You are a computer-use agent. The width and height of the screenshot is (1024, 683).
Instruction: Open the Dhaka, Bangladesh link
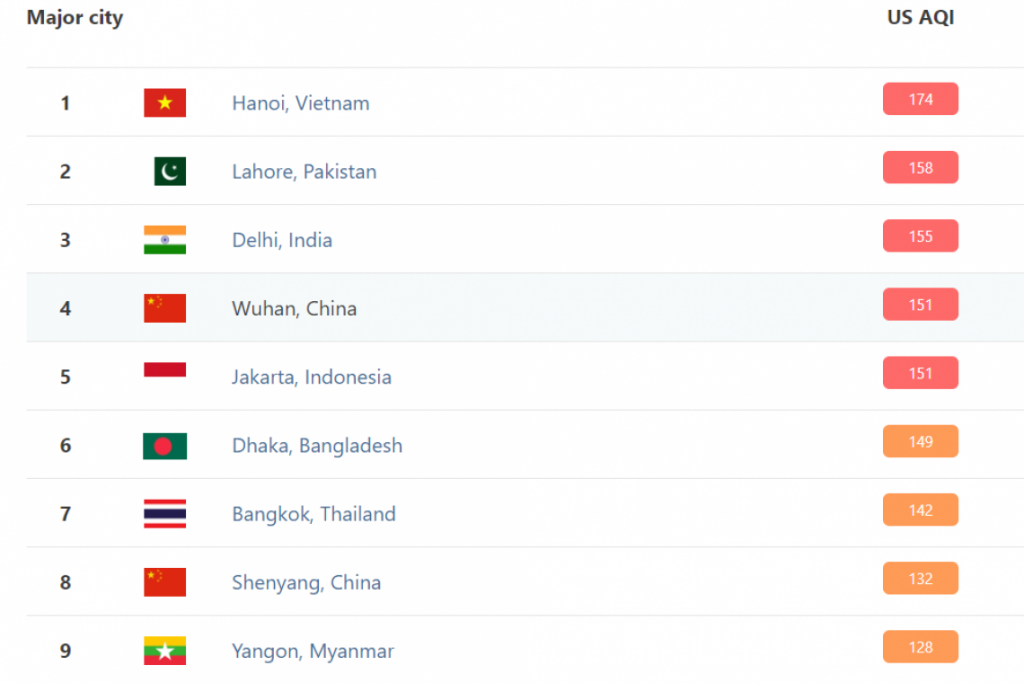tap(317, 446)
